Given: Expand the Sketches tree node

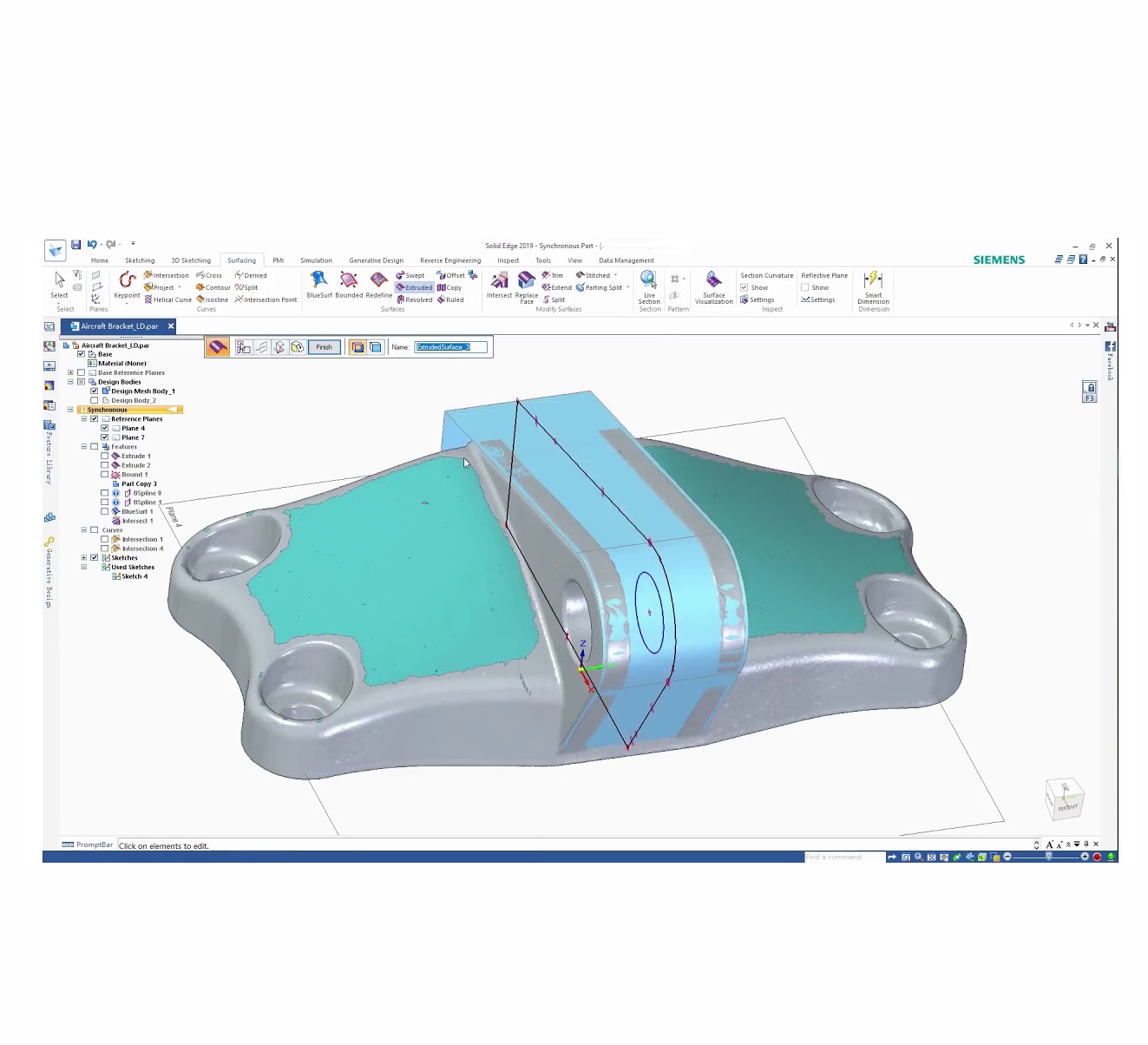Looking at the screenshot, I should (84, 558).
